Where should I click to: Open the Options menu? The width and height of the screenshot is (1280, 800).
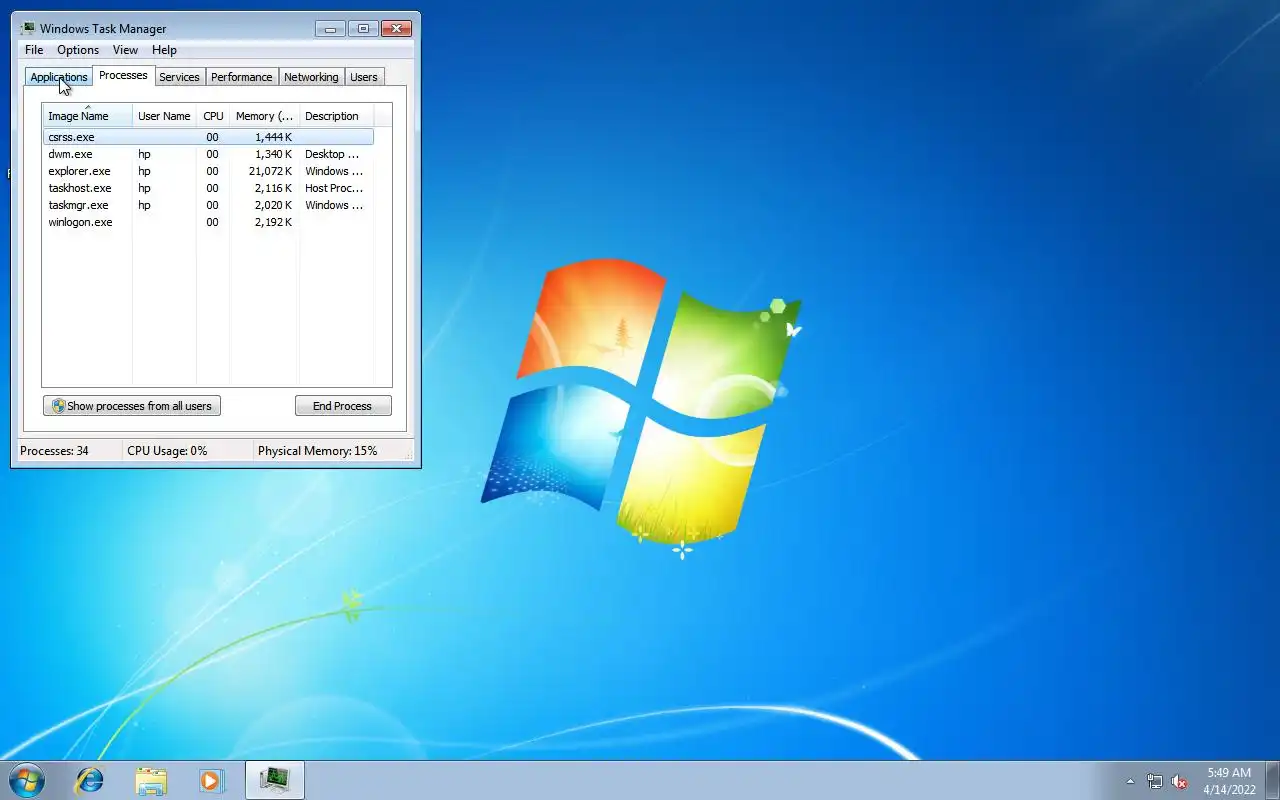(78, 50)
